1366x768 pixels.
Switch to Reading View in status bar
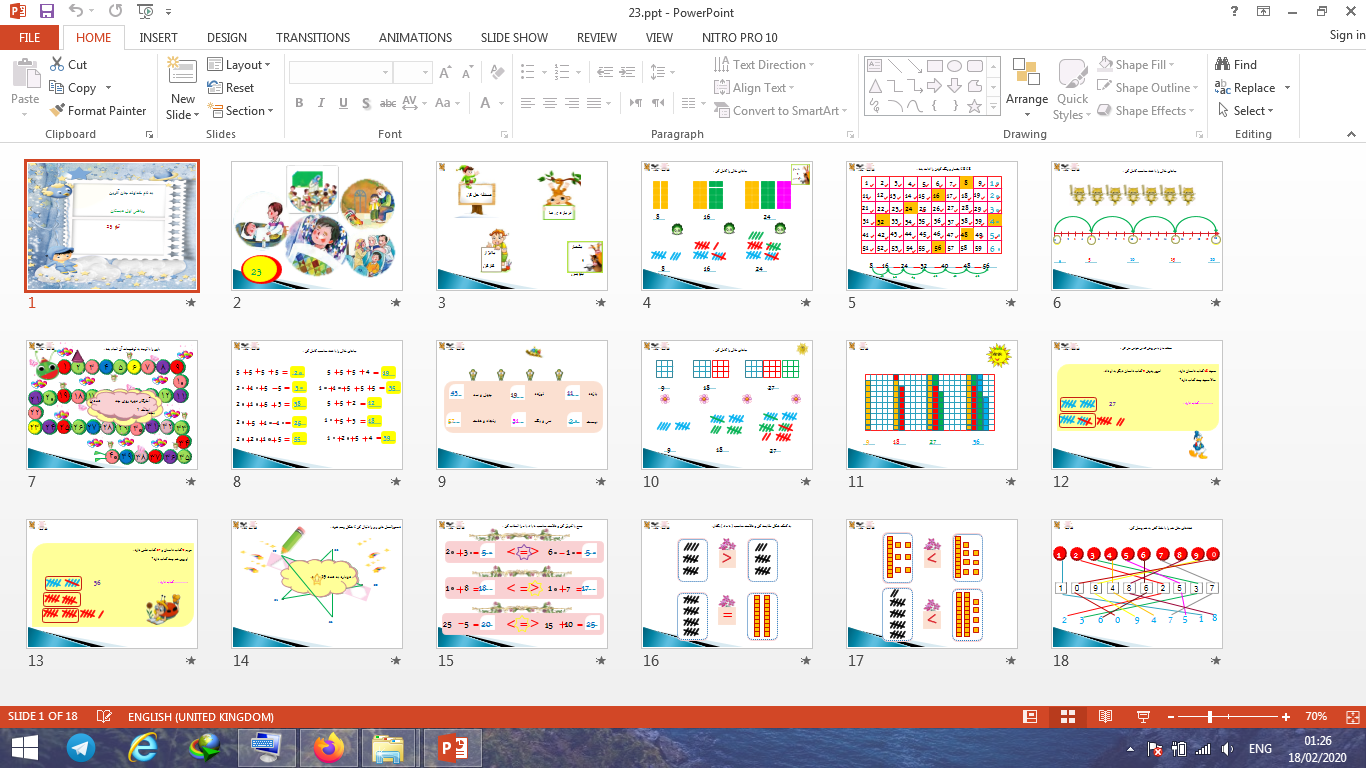point(1105,717)
